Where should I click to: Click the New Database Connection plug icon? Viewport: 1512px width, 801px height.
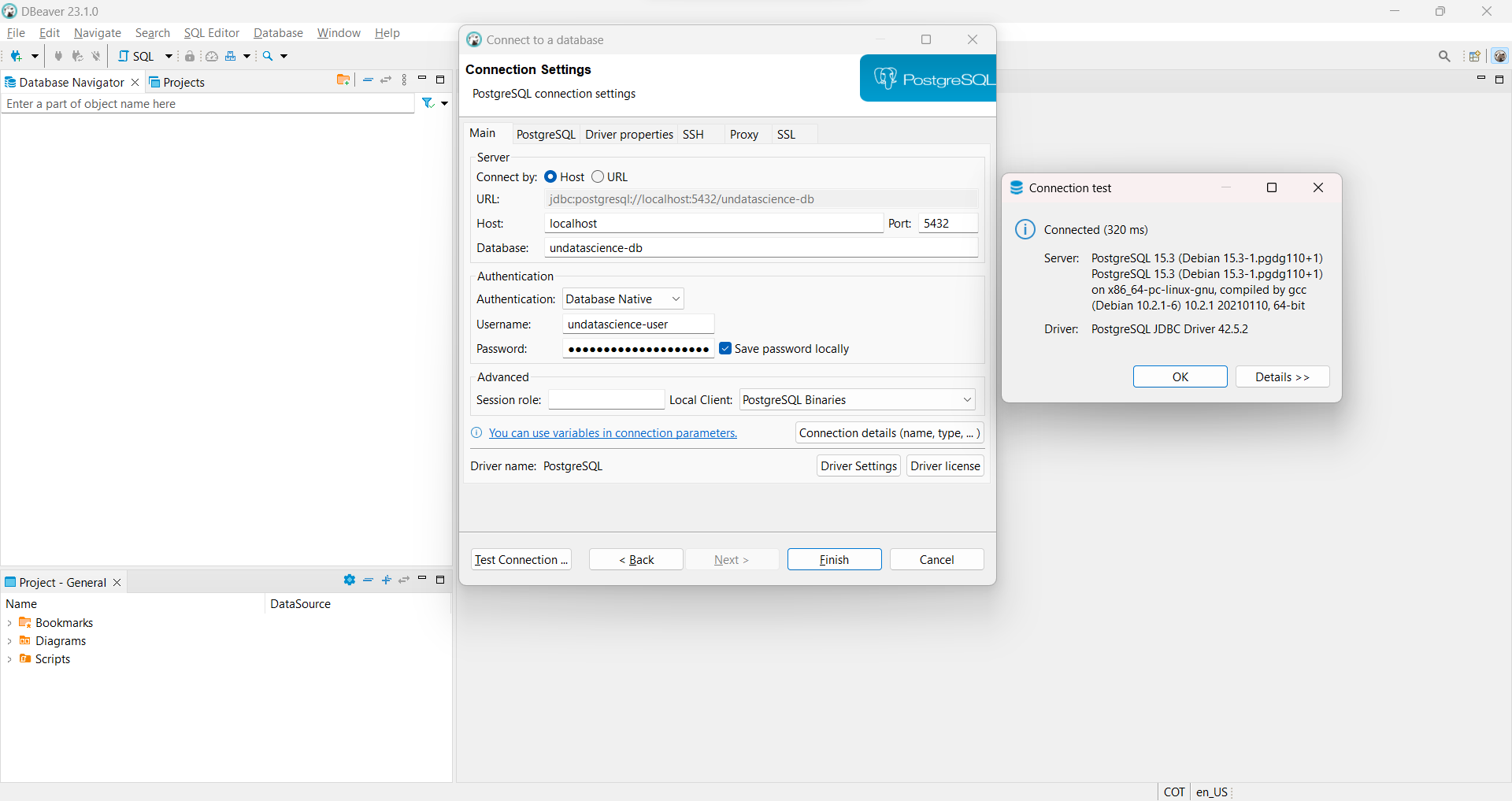[16, 56]
